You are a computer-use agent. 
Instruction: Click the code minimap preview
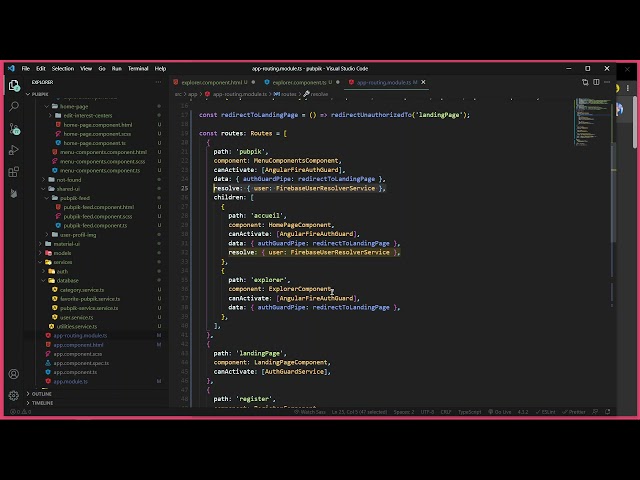click(x=593, y=122)
